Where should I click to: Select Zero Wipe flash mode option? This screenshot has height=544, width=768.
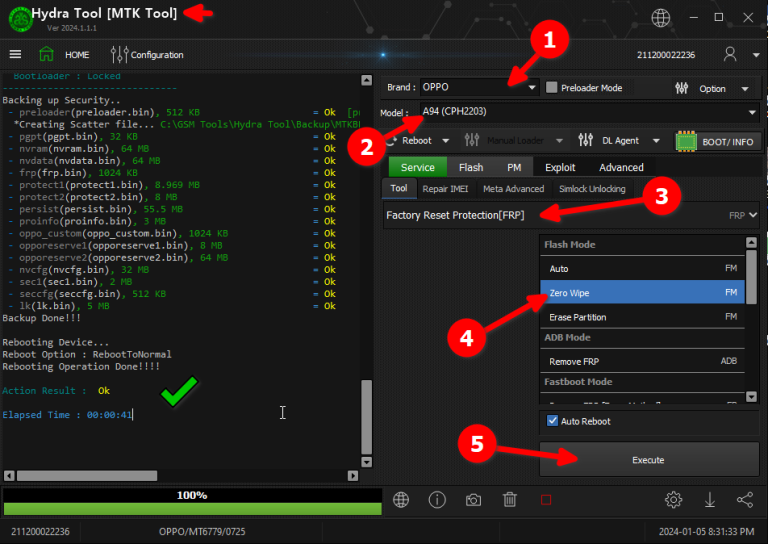(x=642, y=292)
